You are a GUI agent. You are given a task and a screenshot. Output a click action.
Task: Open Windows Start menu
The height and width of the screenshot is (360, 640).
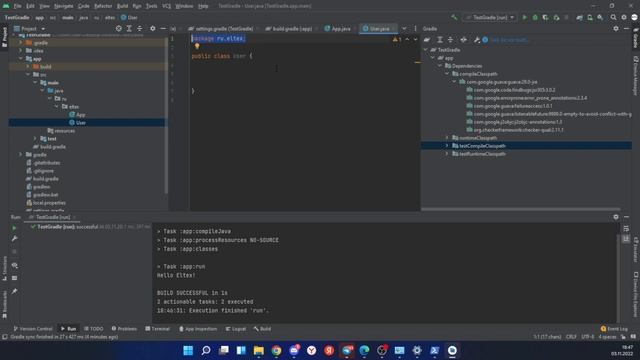188,350
